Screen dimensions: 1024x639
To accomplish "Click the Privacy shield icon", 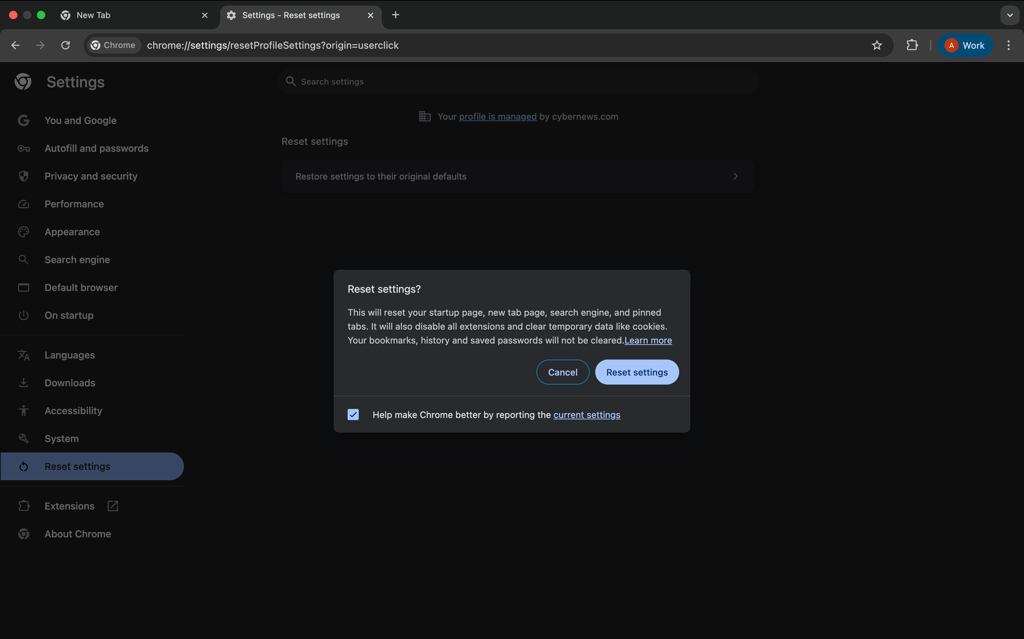I will coord(24,176).
